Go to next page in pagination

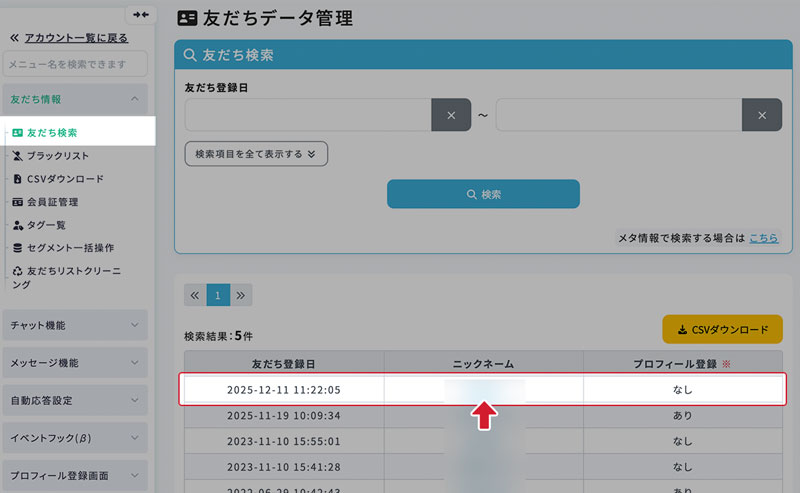pos(241,295)
